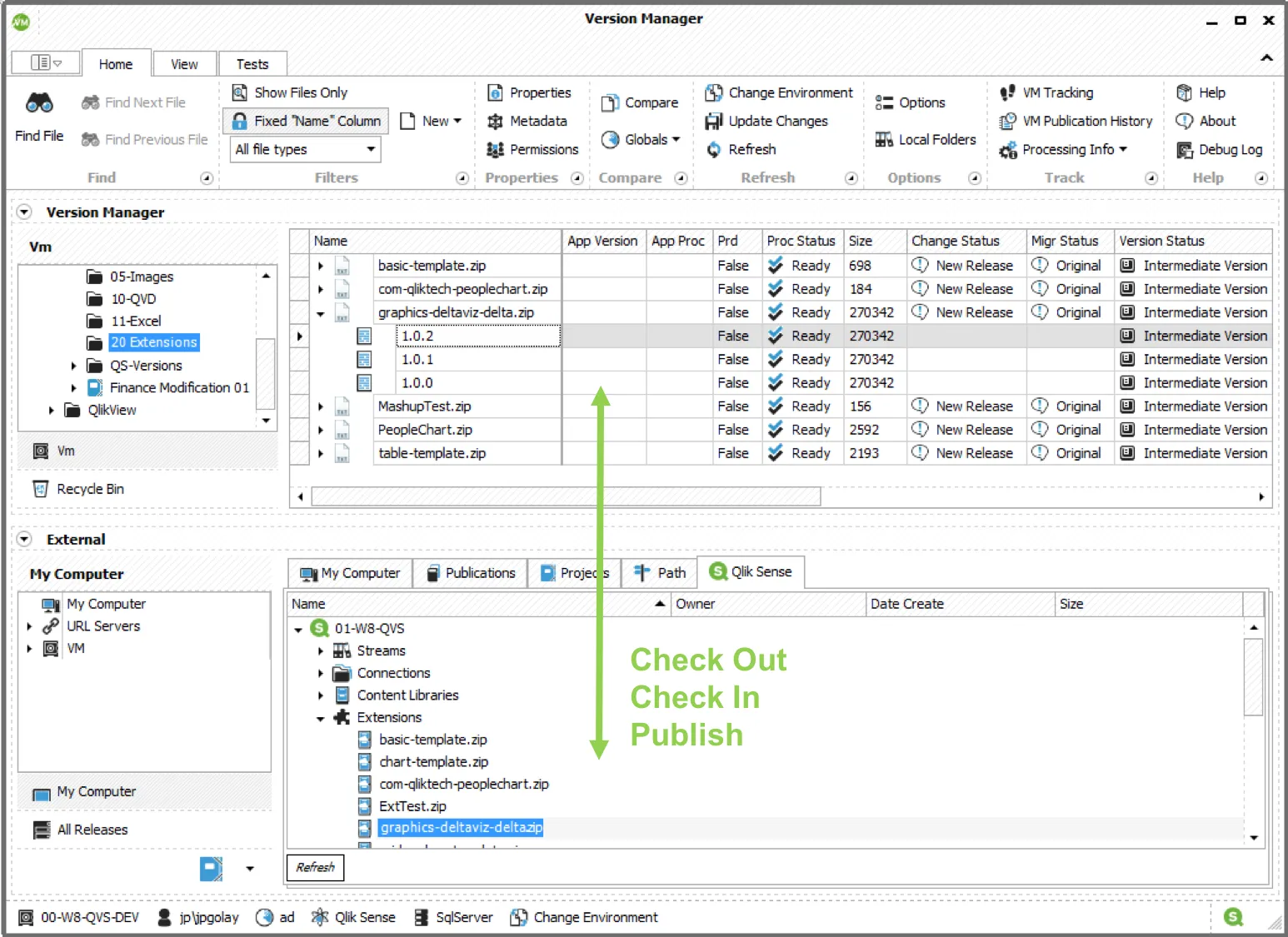Image resolution: width=1288 pixels, height=937 pixels.
Task: Expand the QlikView tree node
Action: click(x=51, y=410)
